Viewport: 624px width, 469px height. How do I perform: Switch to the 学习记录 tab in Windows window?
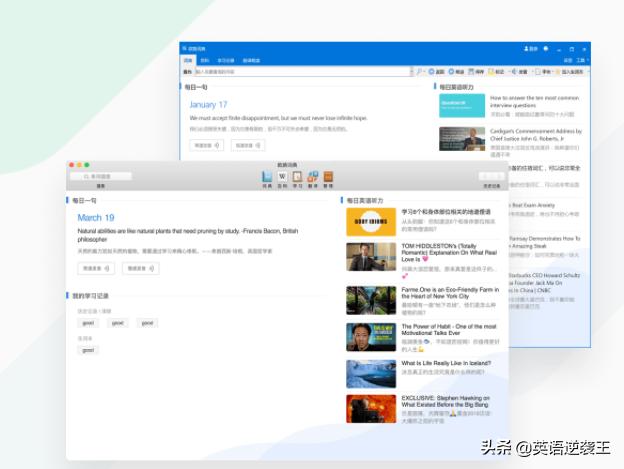226,60
